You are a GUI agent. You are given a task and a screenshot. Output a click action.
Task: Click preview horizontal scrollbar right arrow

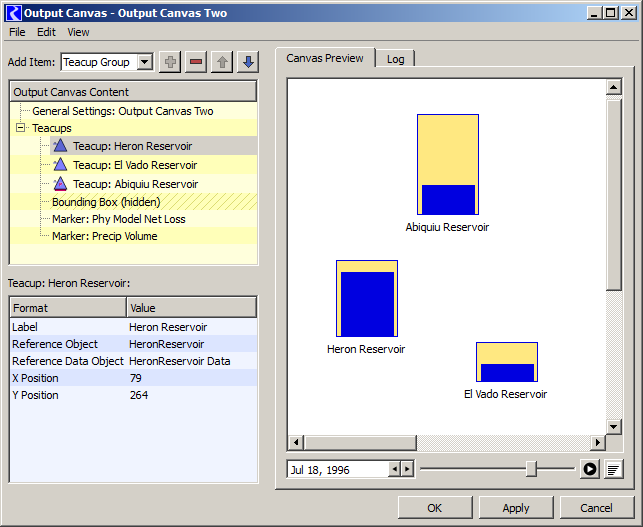597,443
